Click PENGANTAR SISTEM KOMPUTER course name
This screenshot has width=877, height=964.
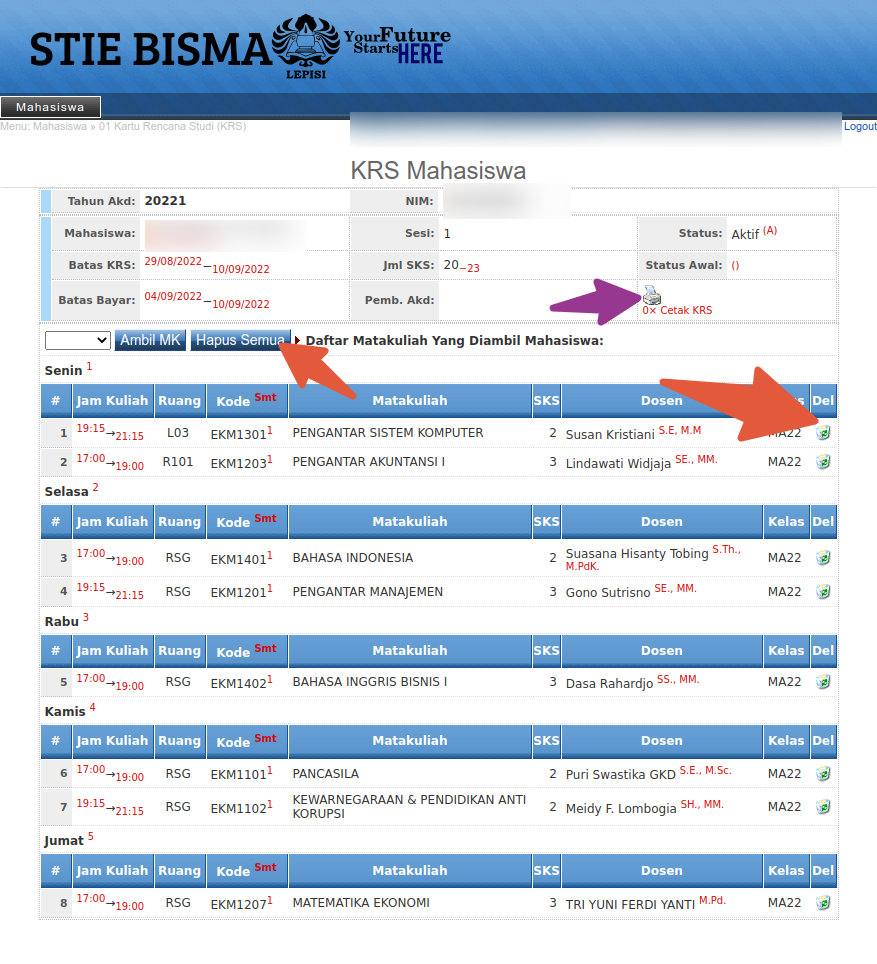387,433
